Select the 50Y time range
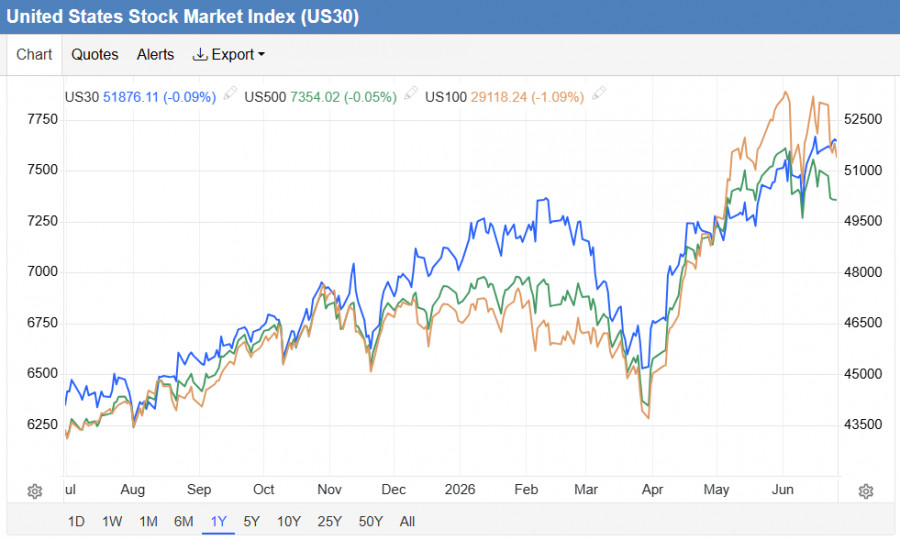The image size is (900, 540). coord(371,521)
